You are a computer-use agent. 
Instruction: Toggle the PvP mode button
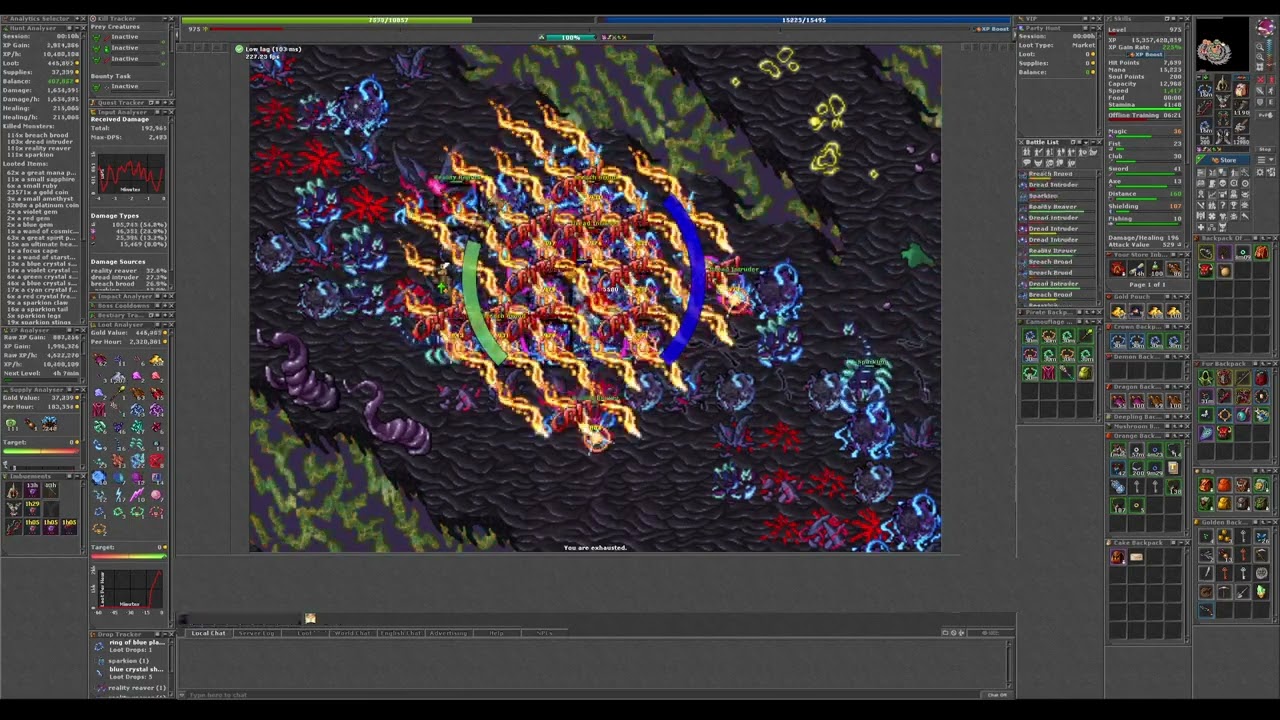click(x=1266, y=115)
